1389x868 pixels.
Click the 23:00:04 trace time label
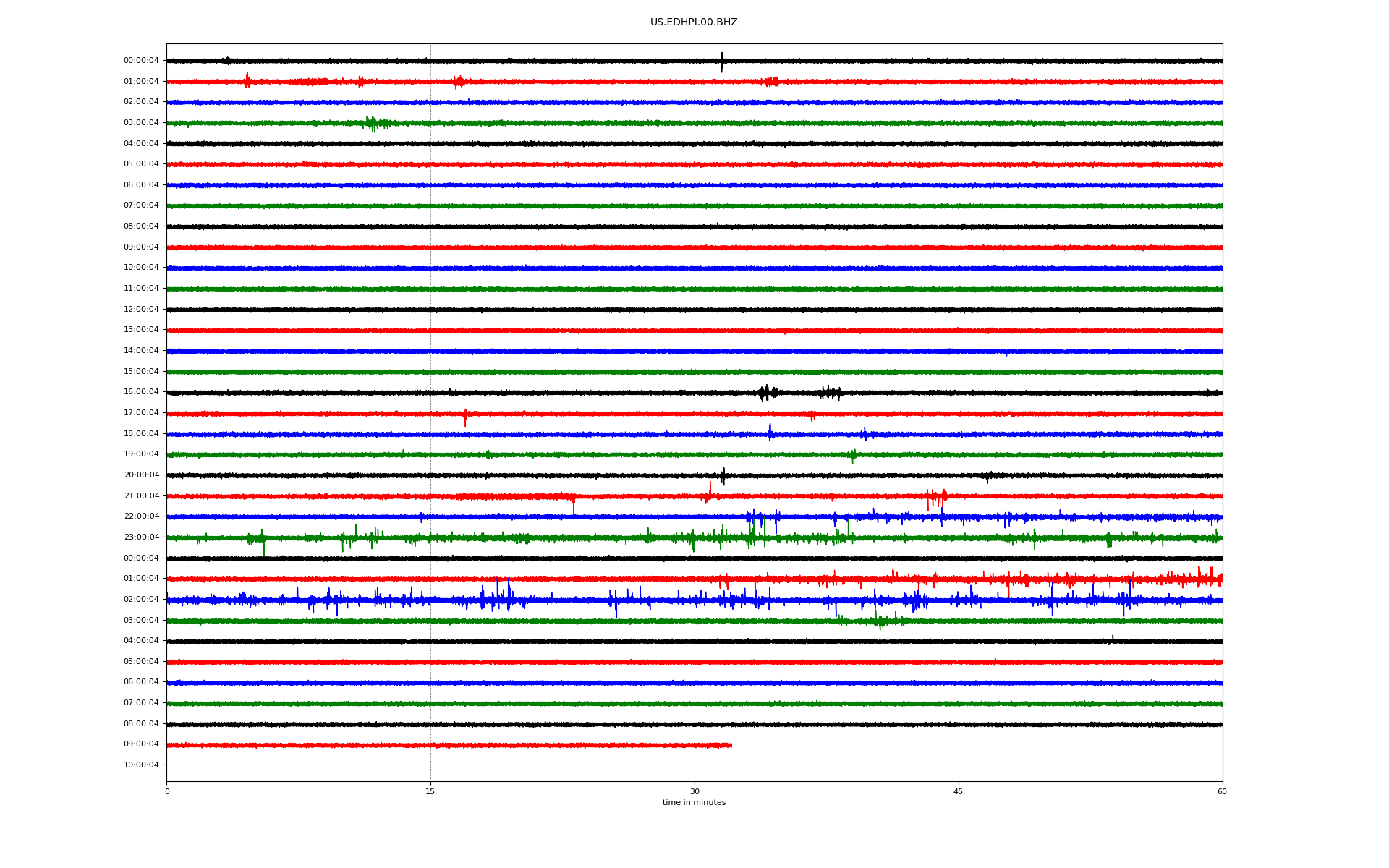141,537
